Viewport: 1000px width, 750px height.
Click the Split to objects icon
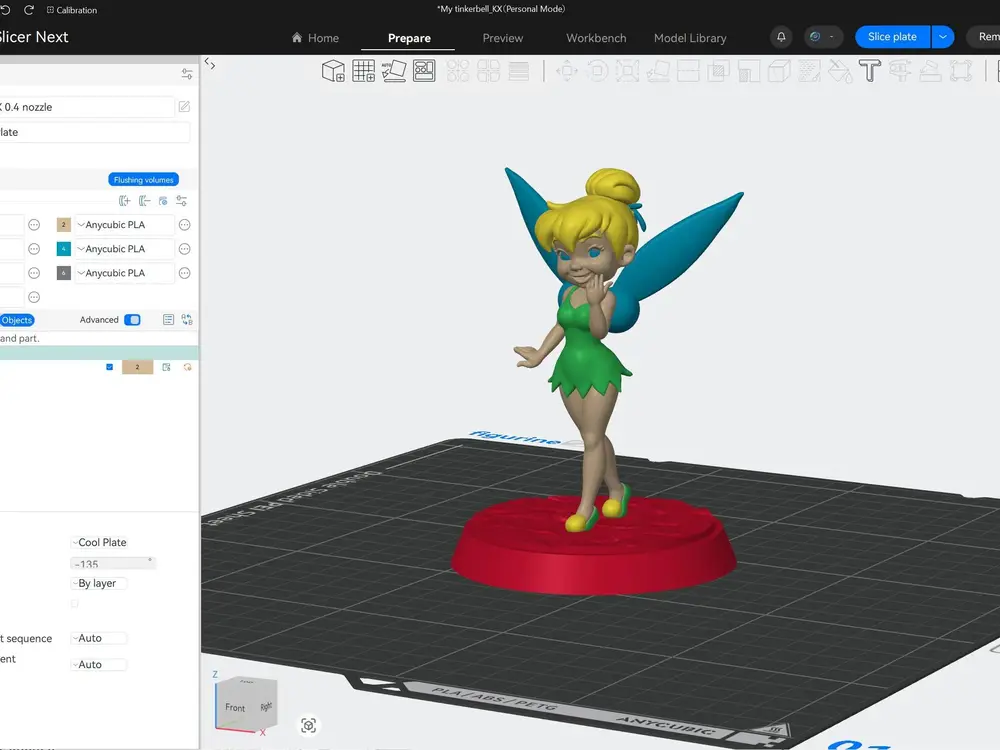[458, 71]
